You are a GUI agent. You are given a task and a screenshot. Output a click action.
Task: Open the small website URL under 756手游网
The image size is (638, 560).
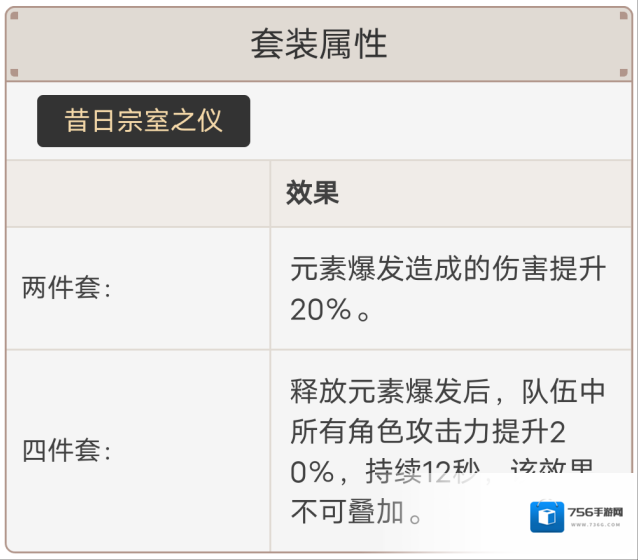[594, 525]
